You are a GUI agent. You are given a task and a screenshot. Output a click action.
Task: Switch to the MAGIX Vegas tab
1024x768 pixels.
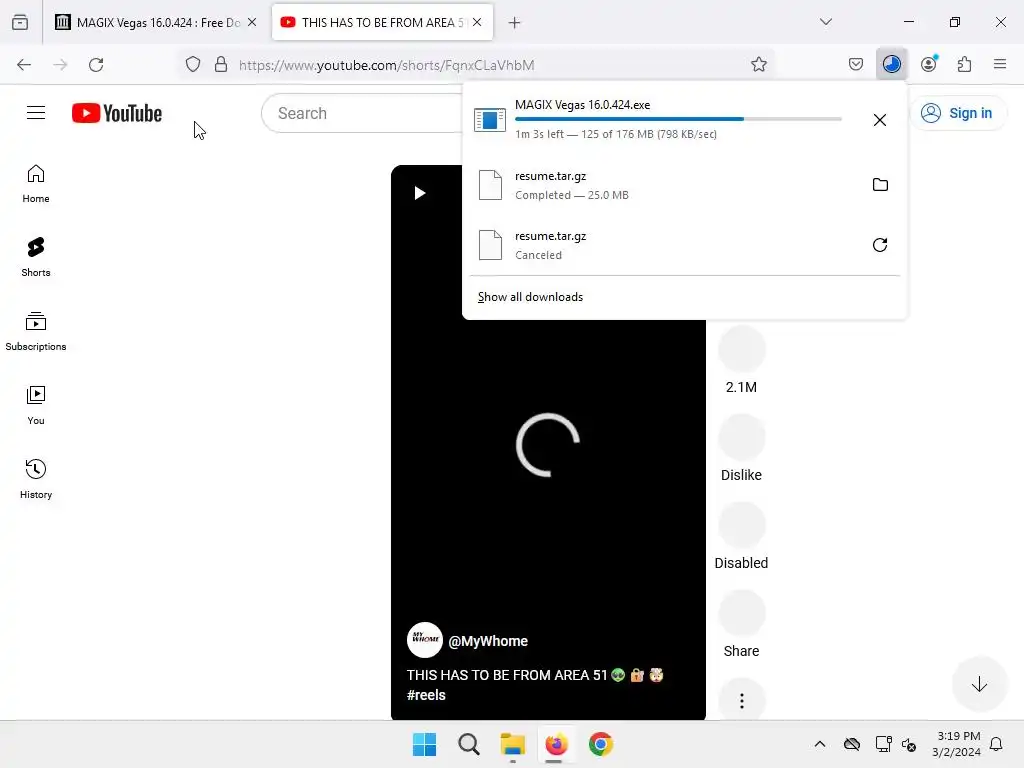coord(156,23)
